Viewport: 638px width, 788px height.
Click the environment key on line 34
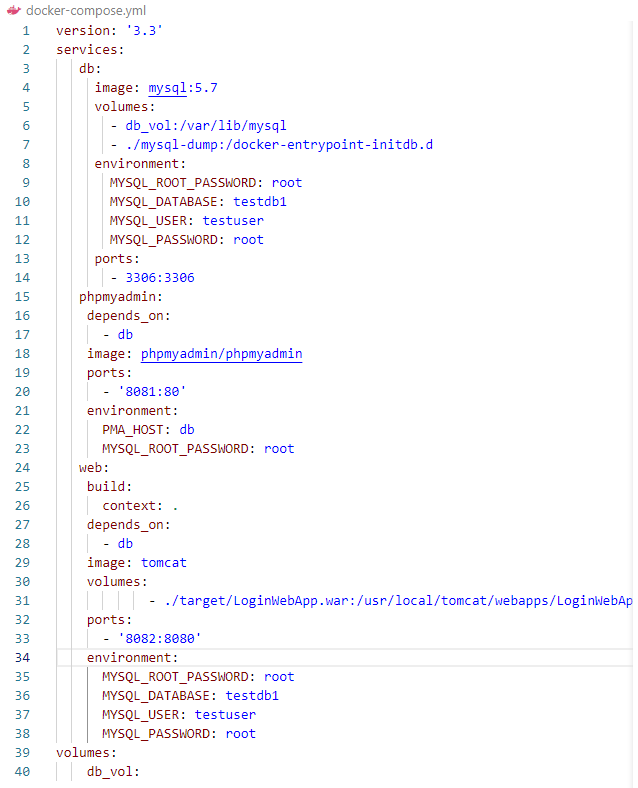point(129,658)
